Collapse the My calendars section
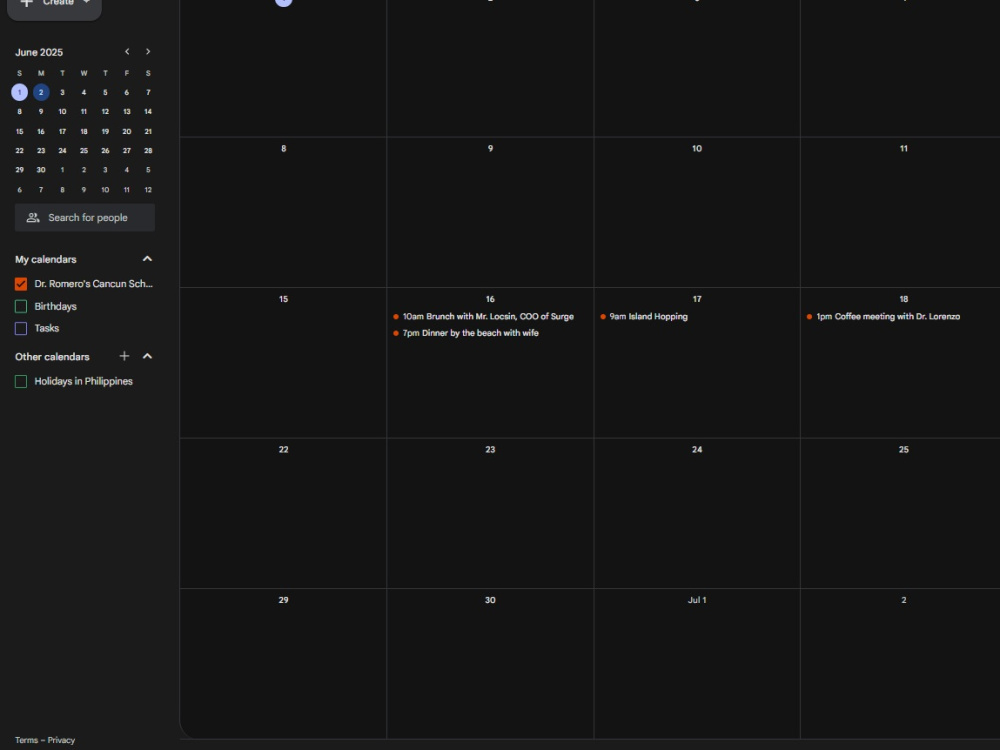1000x750 pixels. point(147,259)
